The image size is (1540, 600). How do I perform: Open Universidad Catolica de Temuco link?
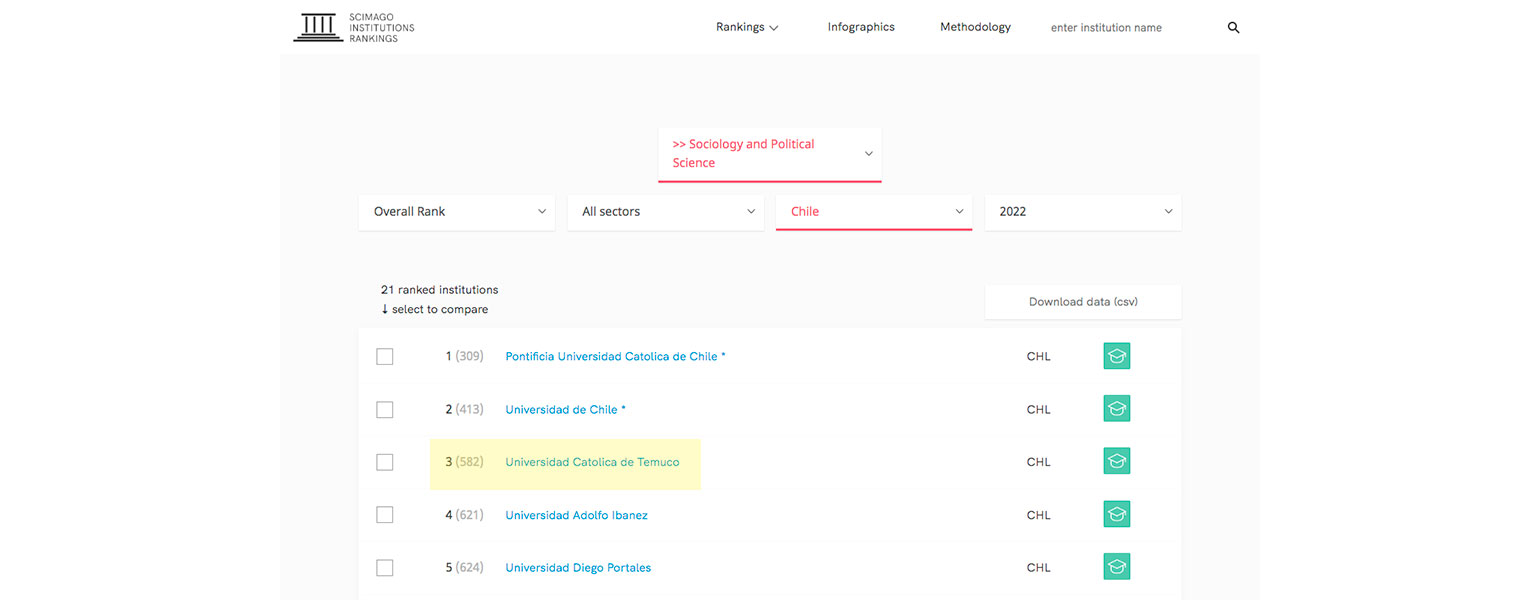(x=592, y=462)
